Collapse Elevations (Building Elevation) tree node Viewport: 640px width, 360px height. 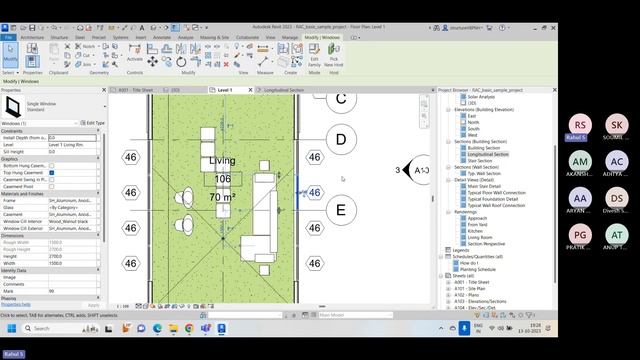448,110
